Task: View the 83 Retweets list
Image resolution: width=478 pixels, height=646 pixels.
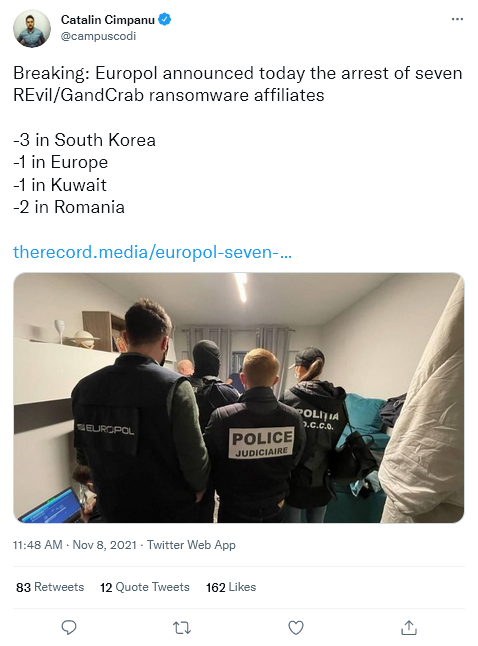Action: tap(50, 587)
